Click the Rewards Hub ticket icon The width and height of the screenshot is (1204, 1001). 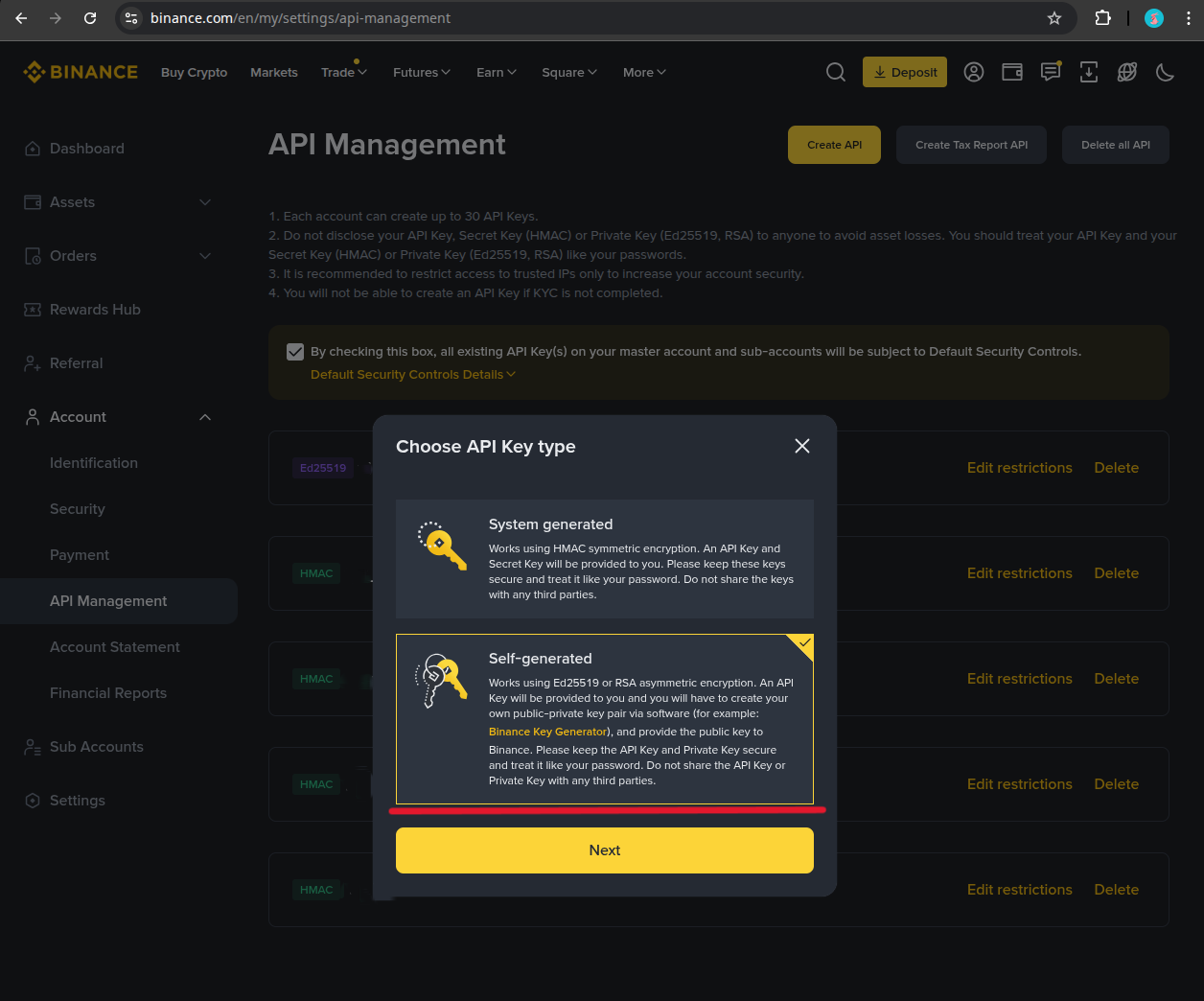click(33, 310)
